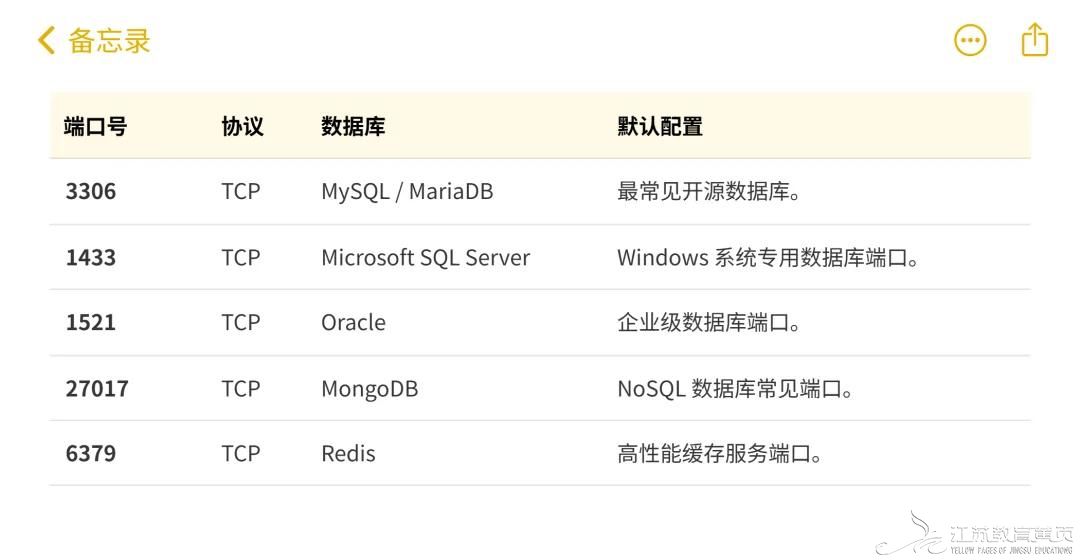Select port number 6379

click(x=91, y=454)
